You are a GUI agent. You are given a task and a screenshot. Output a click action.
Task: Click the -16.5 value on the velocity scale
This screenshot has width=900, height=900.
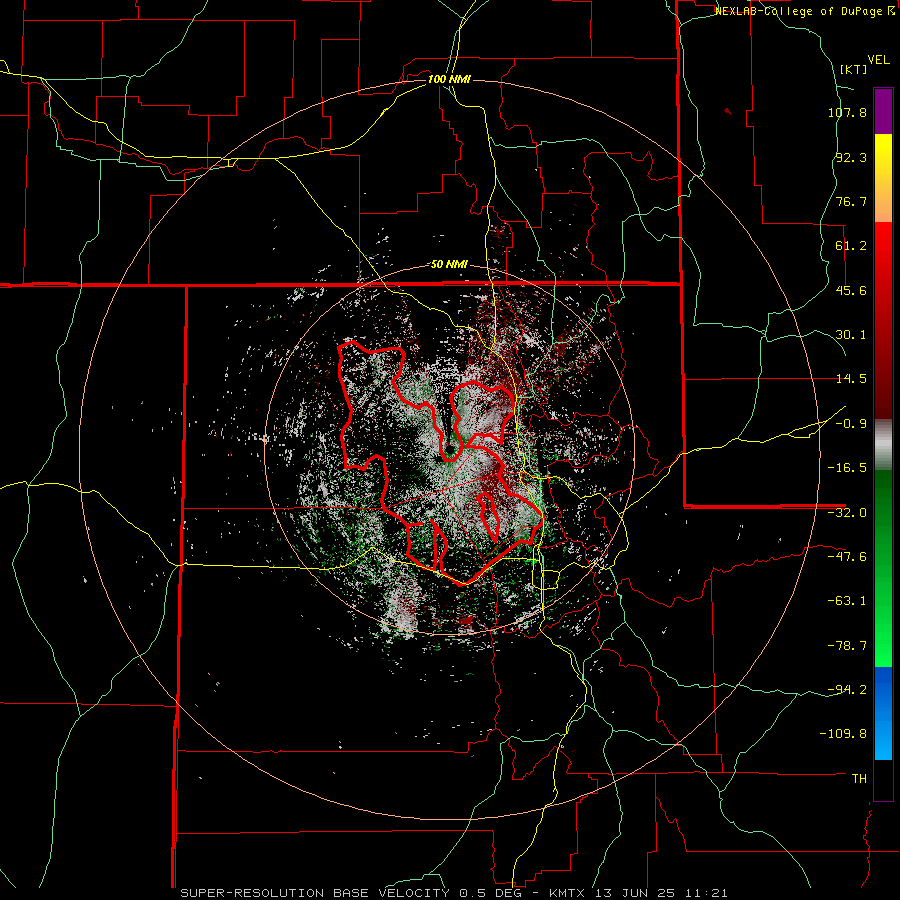coord(847,468)
